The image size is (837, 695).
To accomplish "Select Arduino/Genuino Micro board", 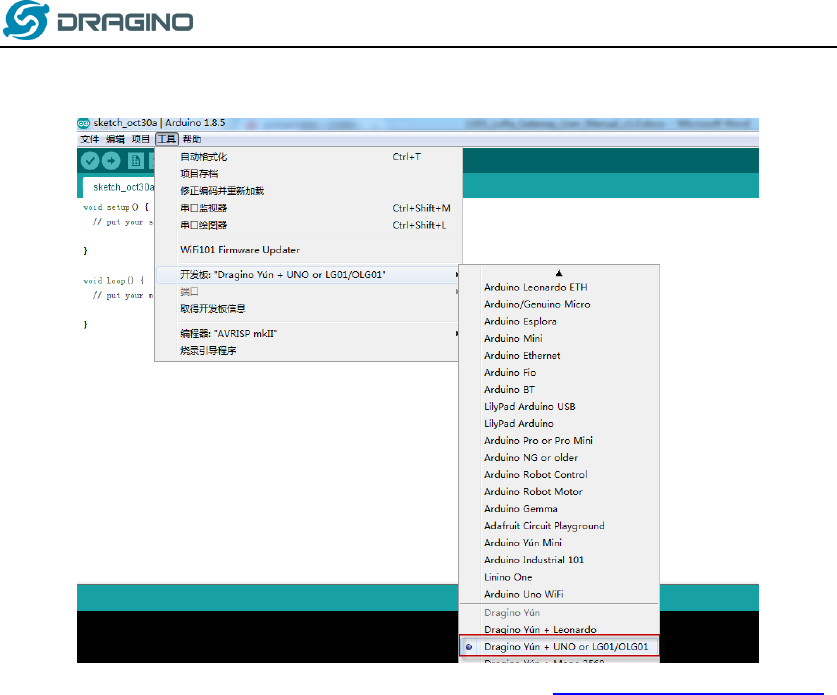I will coord(559,304).
